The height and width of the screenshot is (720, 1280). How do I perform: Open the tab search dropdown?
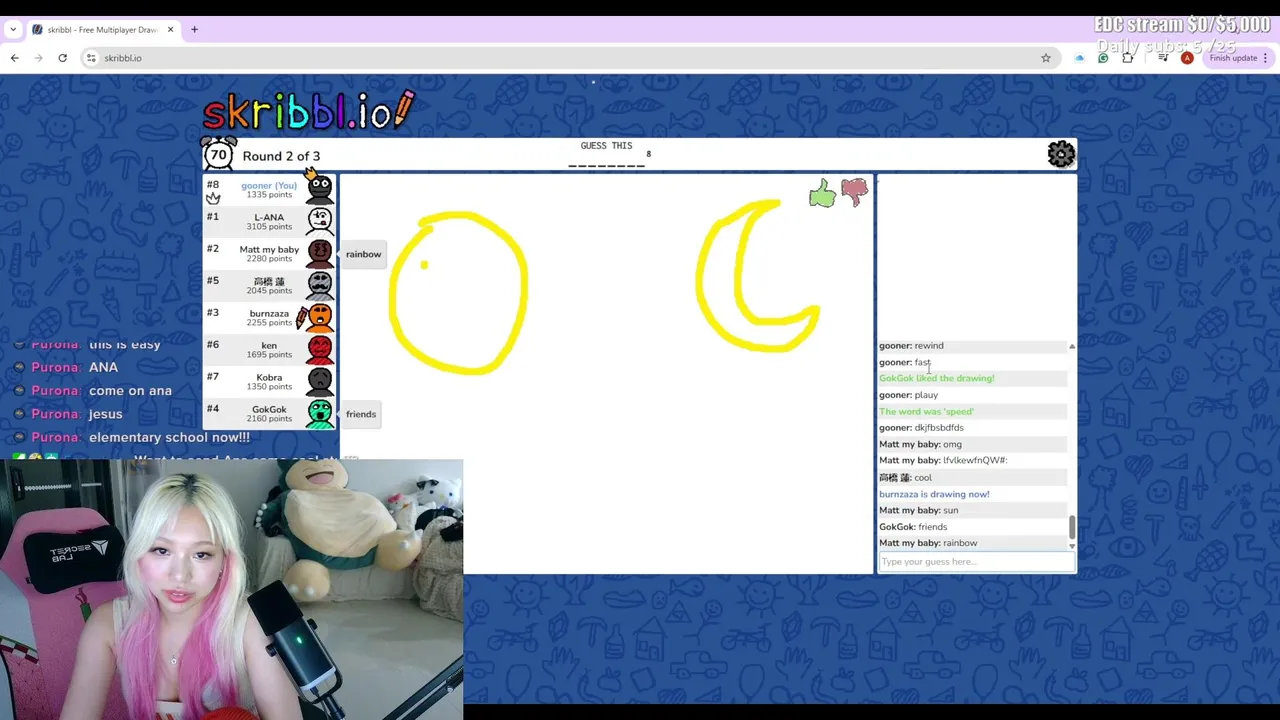click(x=13, y=30)
